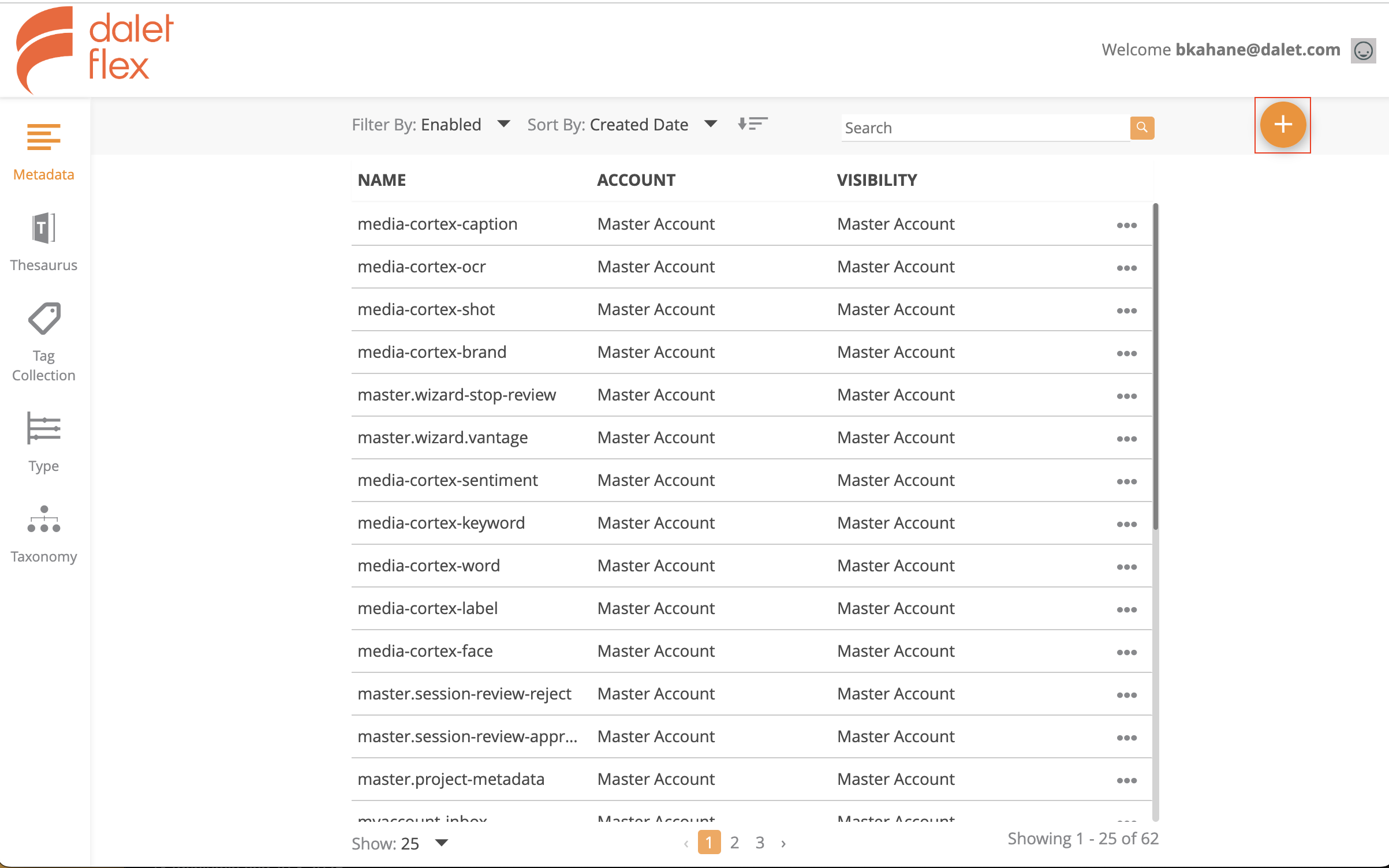Screen dimensions: 1389x868
Task: Open the user profile smiley icon
Action: (x=1363, y=51)
